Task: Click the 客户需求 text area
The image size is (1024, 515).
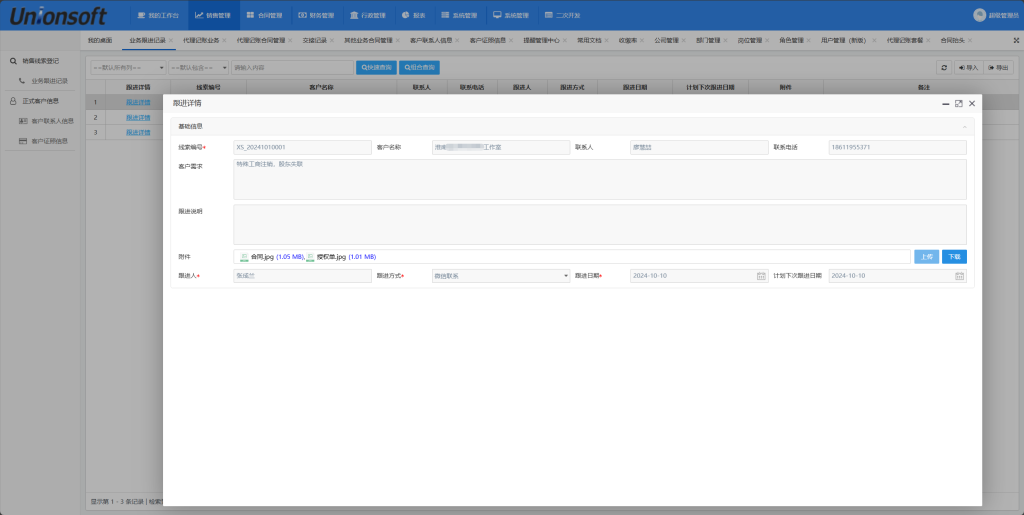Action: click(600, 179)
